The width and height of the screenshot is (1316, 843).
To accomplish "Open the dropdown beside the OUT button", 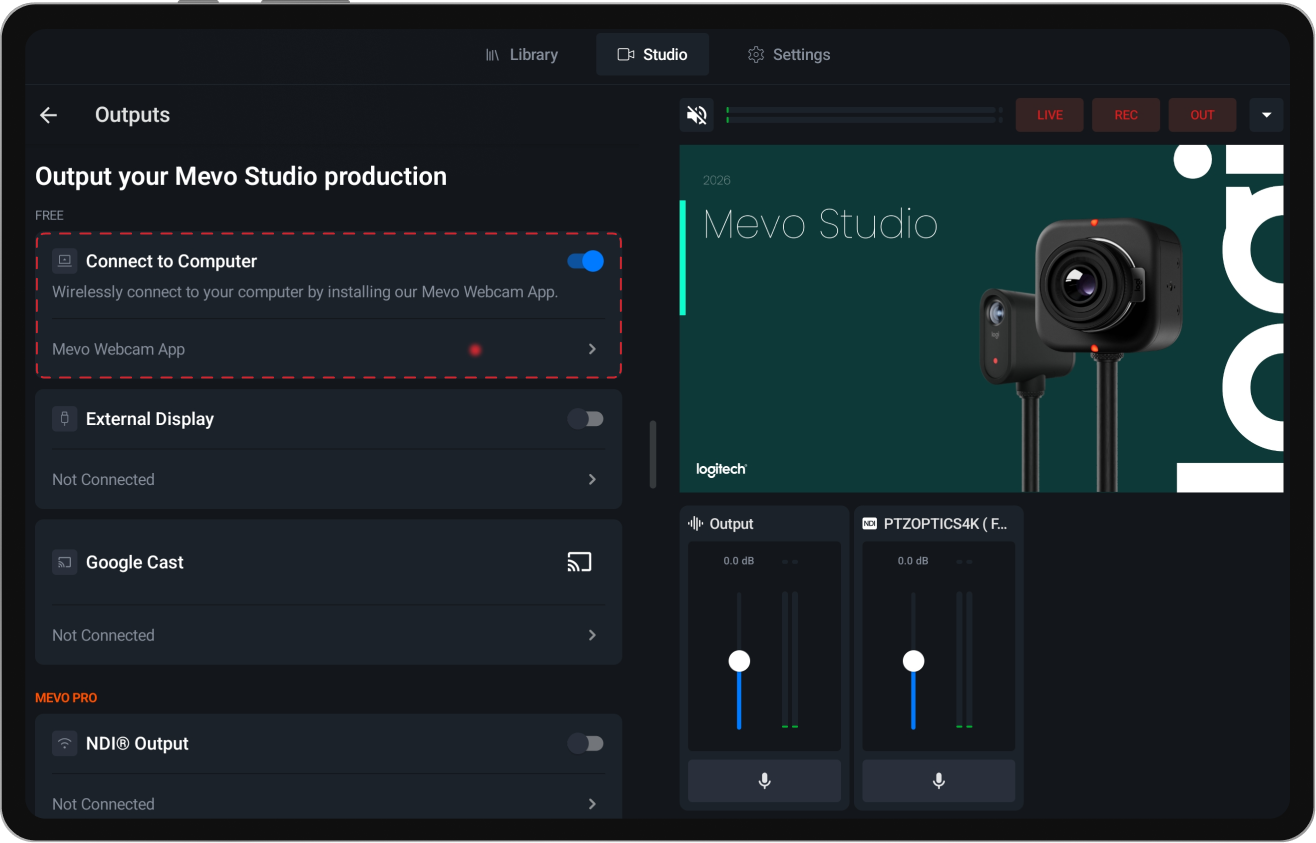I will pyautogui.click(x=1266, y=114).
